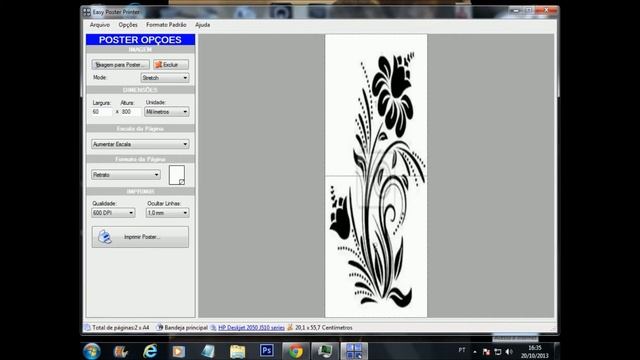Click the PT language indicator

click(x=462, y=350)
